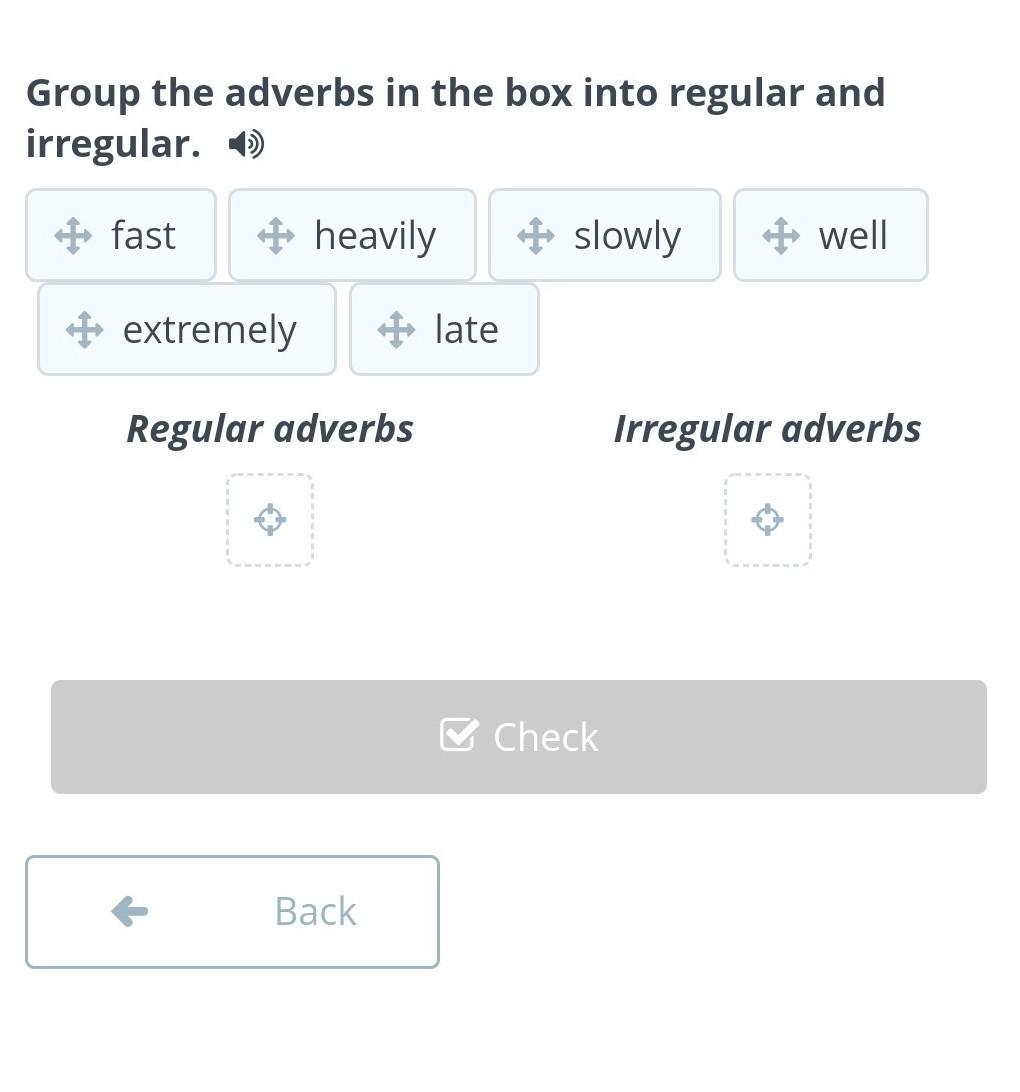Click the 'Irregular adverbs' heading

point(767,429)
